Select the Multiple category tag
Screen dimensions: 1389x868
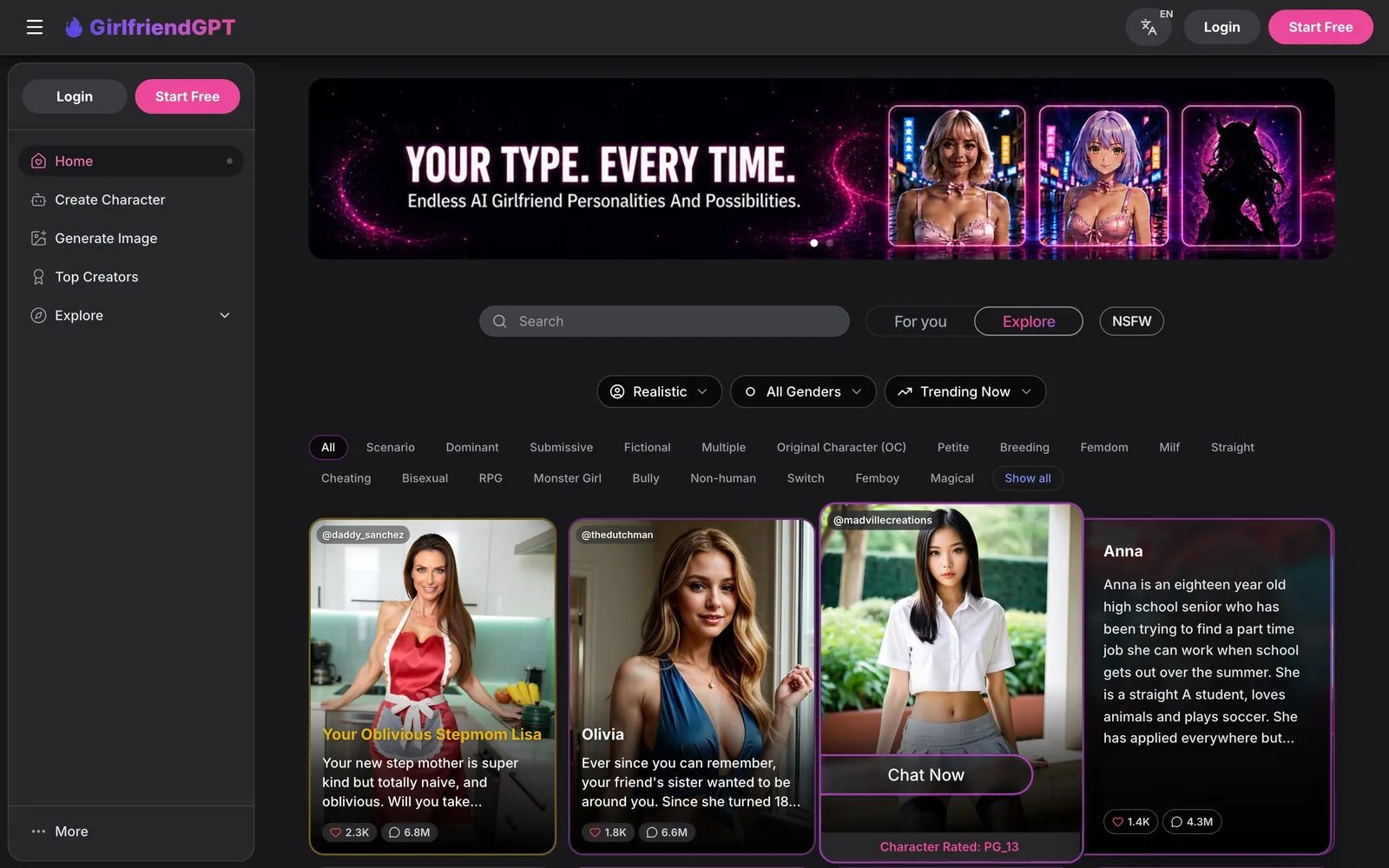click(724, 447)
